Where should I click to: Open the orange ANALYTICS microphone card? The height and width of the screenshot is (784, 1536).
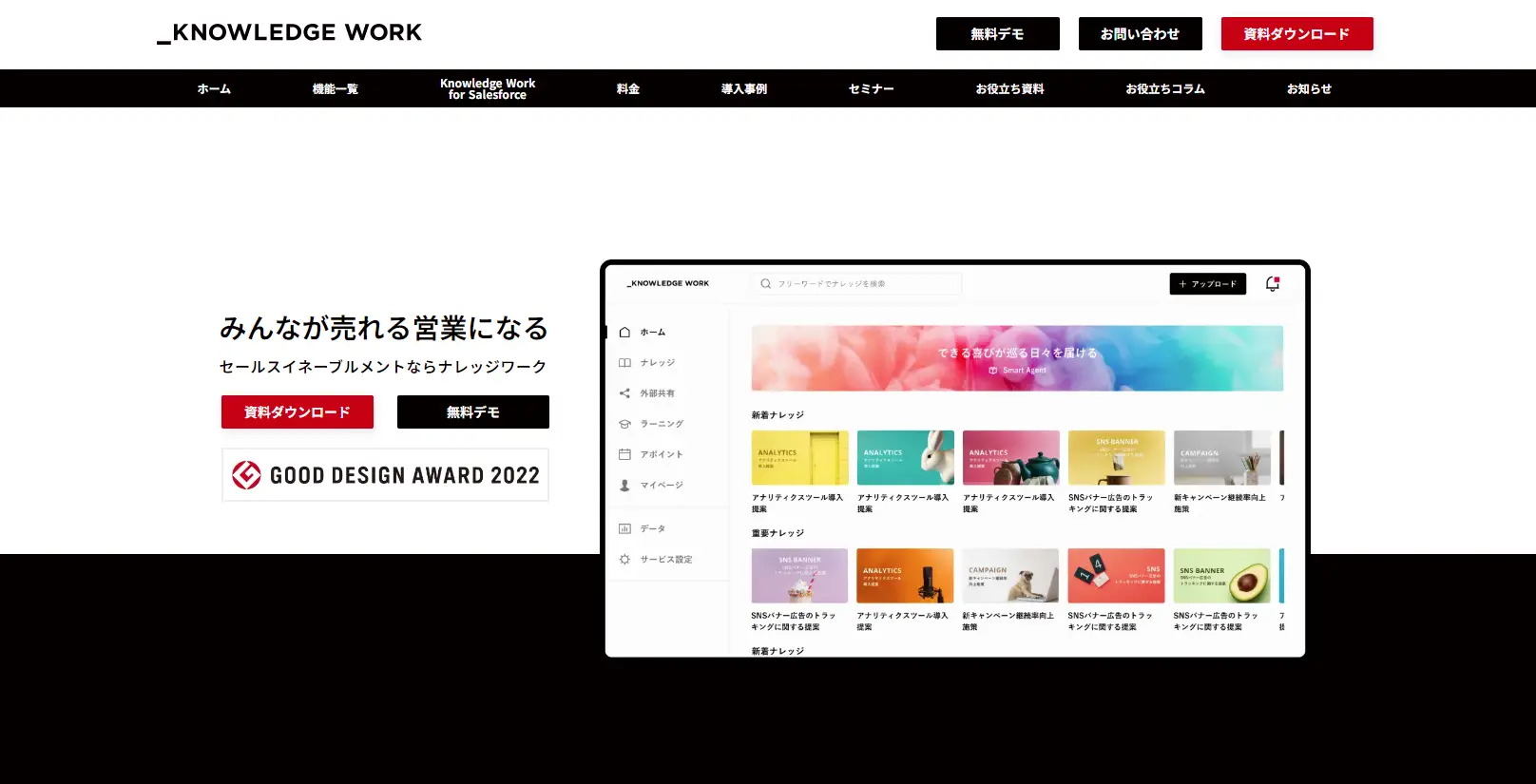pos(905,576)
